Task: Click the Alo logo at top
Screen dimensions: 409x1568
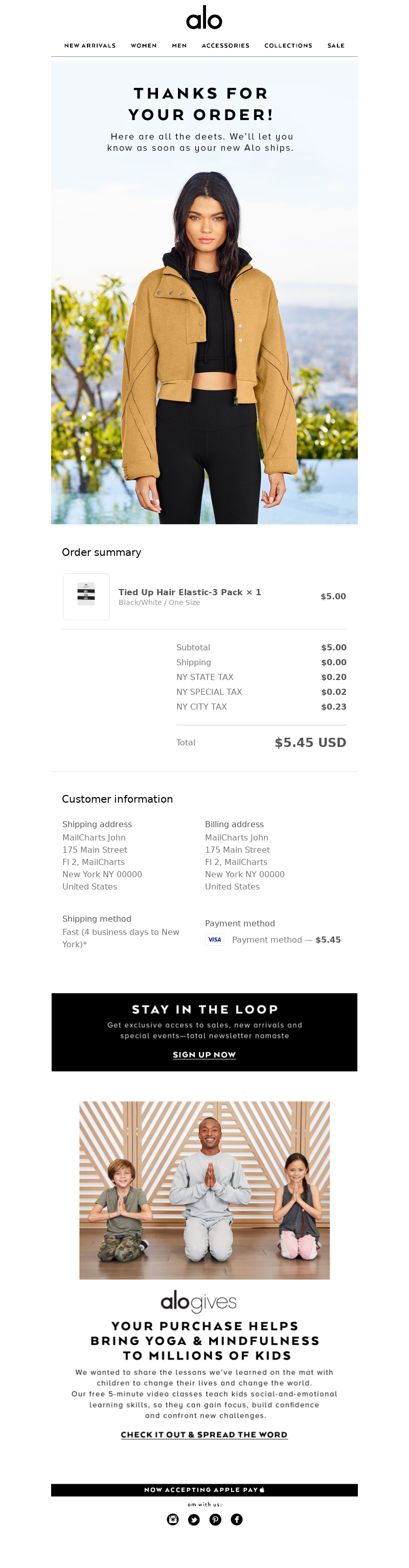Action: (x=204, y=18)
